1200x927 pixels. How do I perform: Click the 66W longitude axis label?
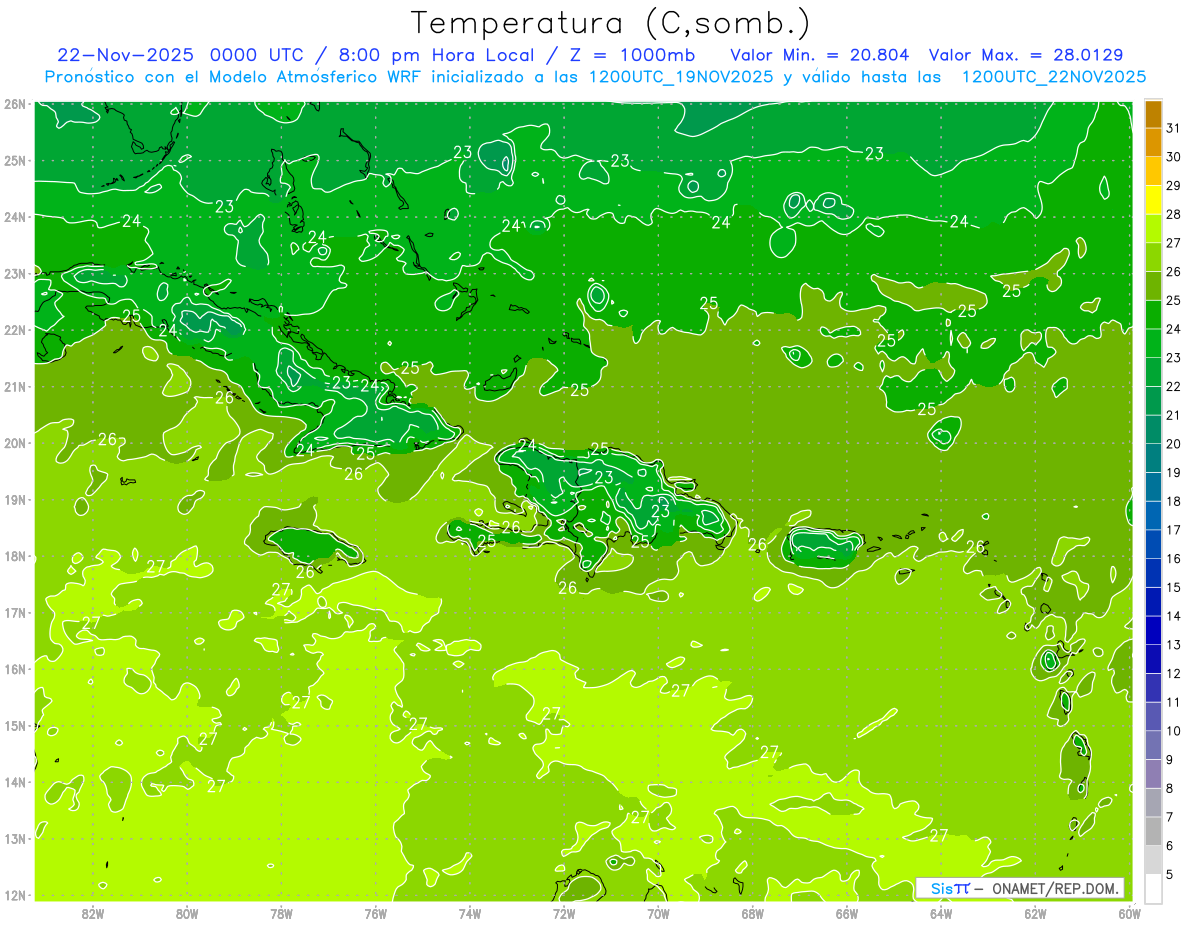pos(847,913)
